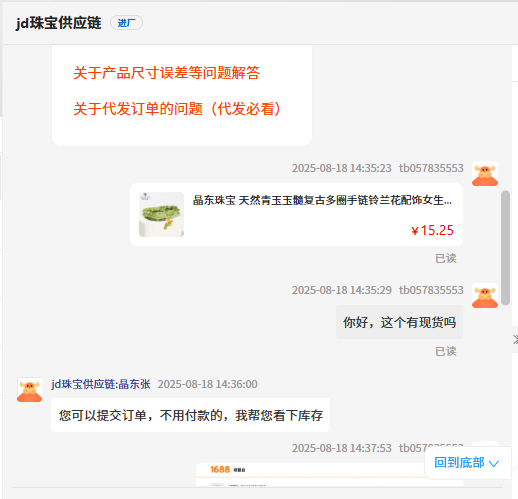Click the seller avatar of 晶东张
Screen dimensions: 518x499
pos(30,390)
